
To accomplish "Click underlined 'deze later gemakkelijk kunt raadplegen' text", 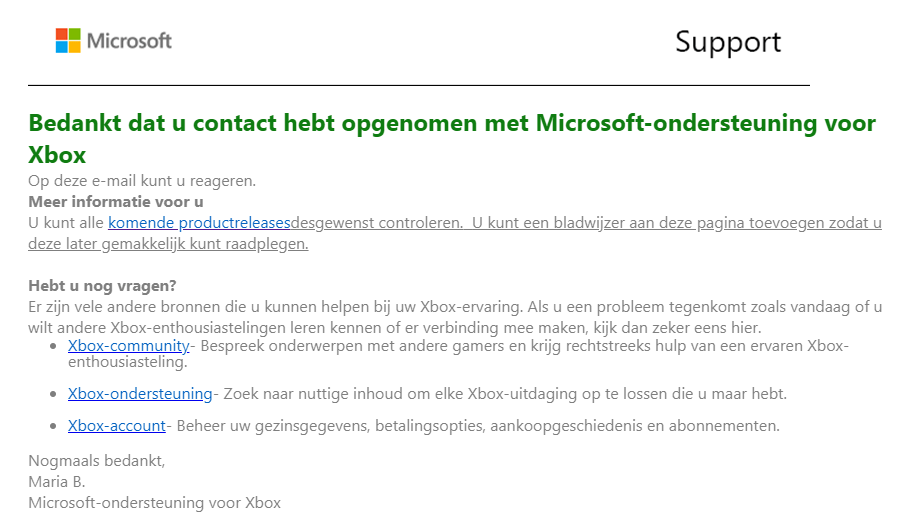I will (x=168, y=243).
